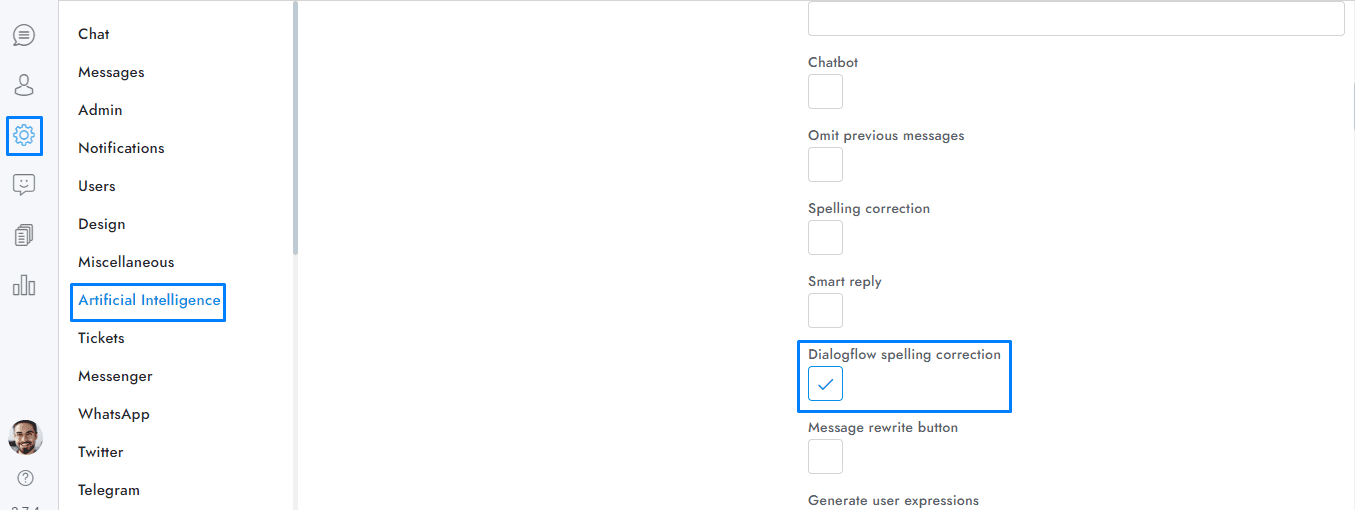Open the Tickets settings tab

tap(101, 338)
